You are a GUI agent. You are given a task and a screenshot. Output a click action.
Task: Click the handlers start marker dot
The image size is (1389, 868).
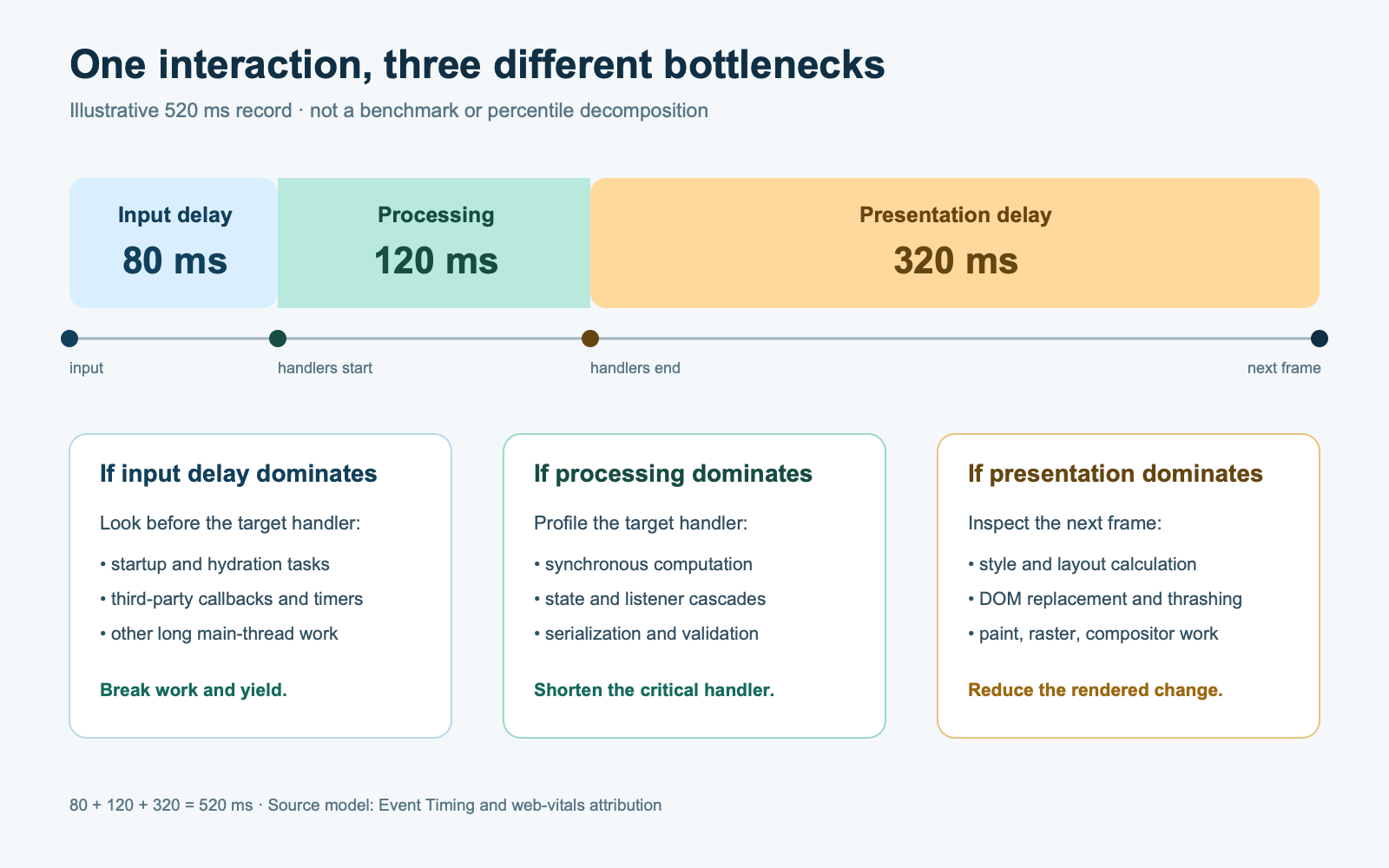click(x=278, y=339)
